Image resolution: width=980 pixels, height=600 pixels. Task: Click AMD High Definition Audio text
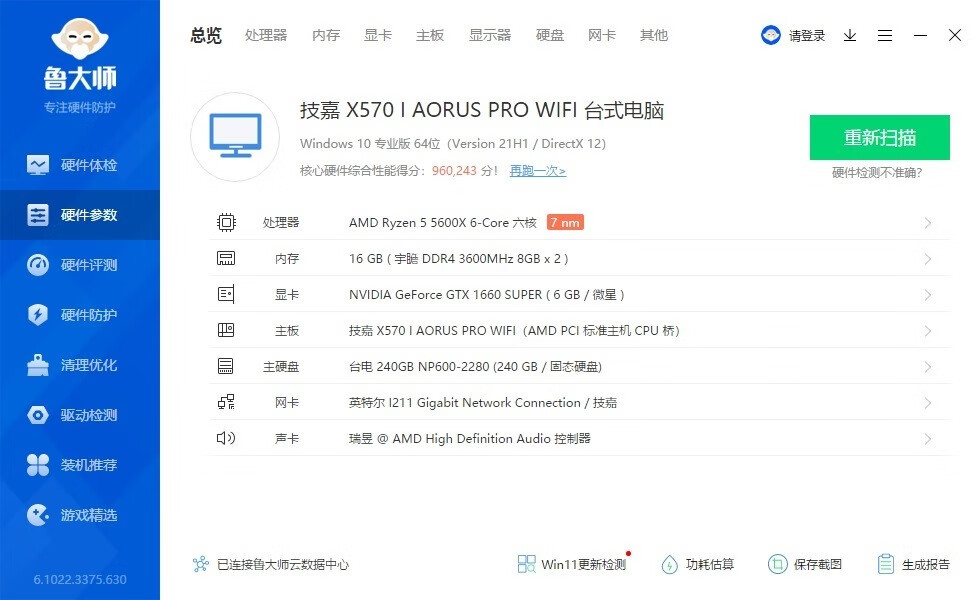471,438
